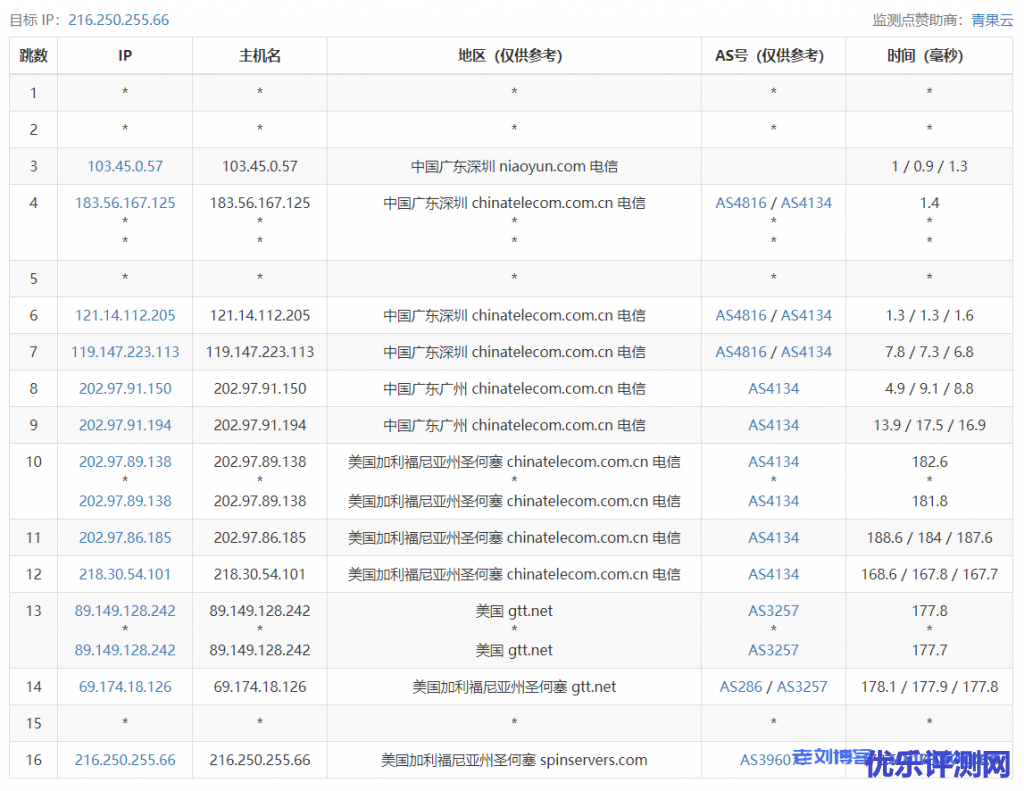The image size is (1024, 791).
Task: Open IP link 216.250.255.66 in hop 16 row
Action: click(125, 760)
